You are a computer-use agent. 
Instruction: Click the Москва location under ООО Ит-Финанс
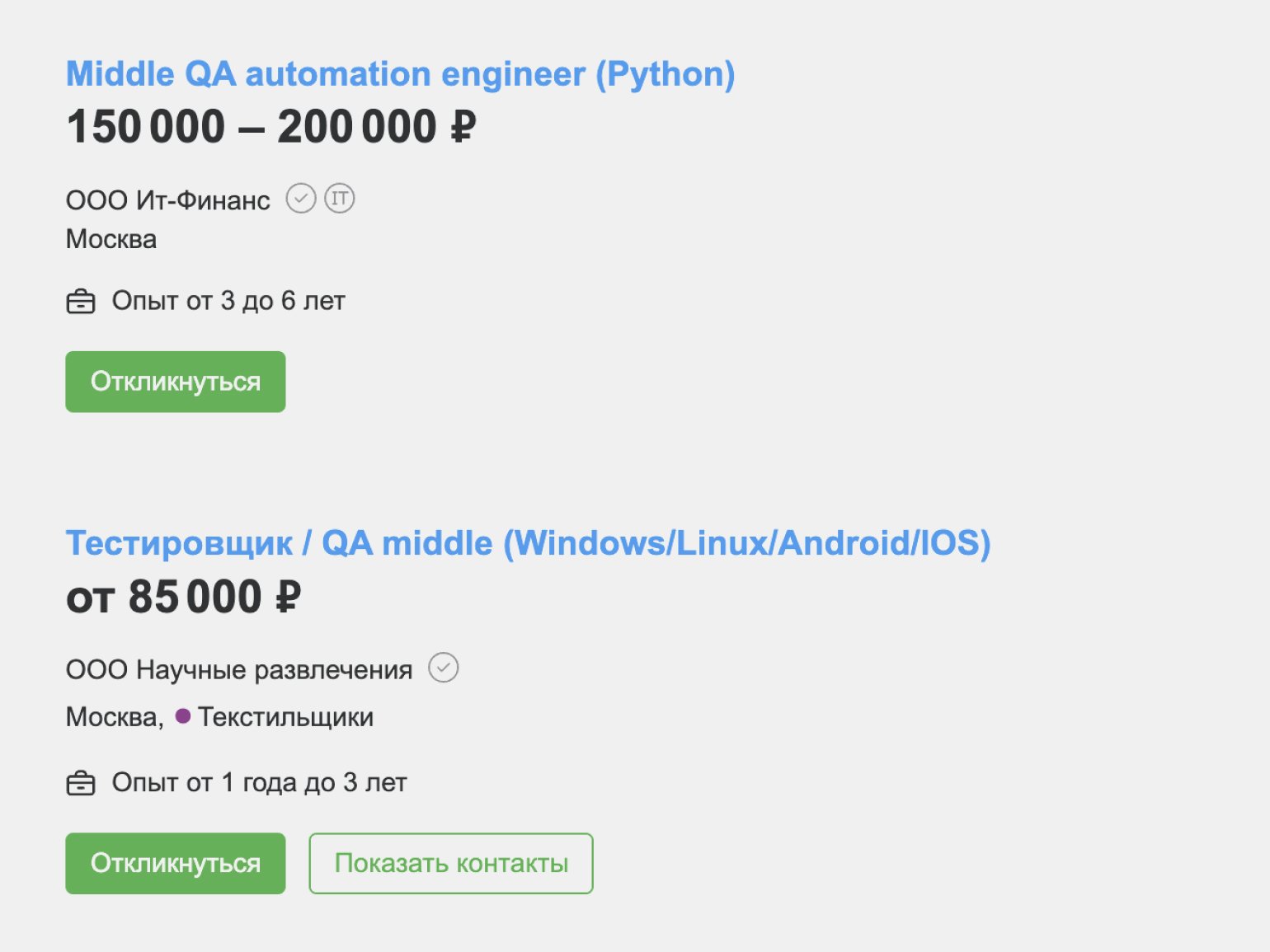(x=111, y=239)
